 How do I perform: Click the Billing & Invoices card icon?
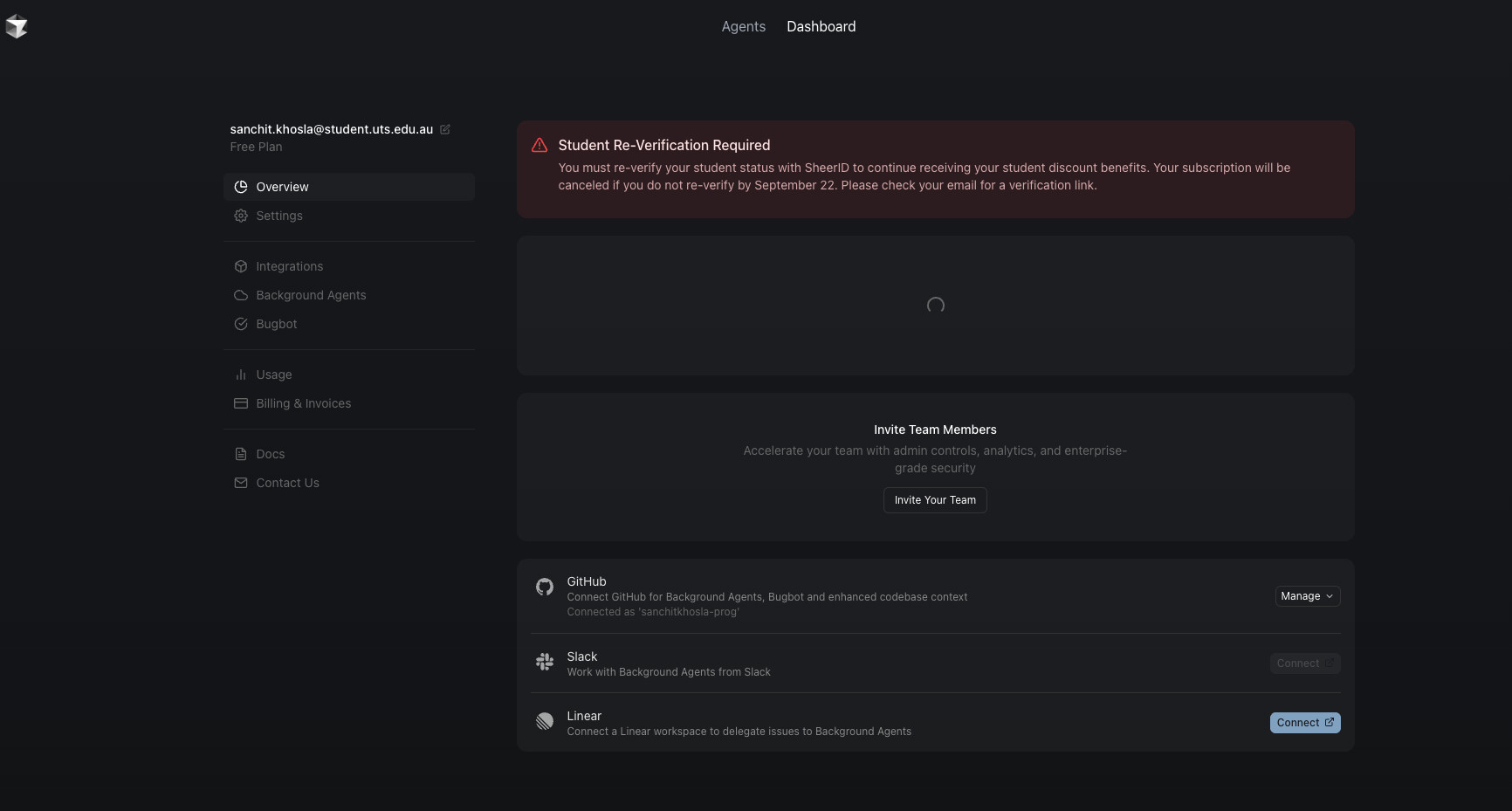241,403
